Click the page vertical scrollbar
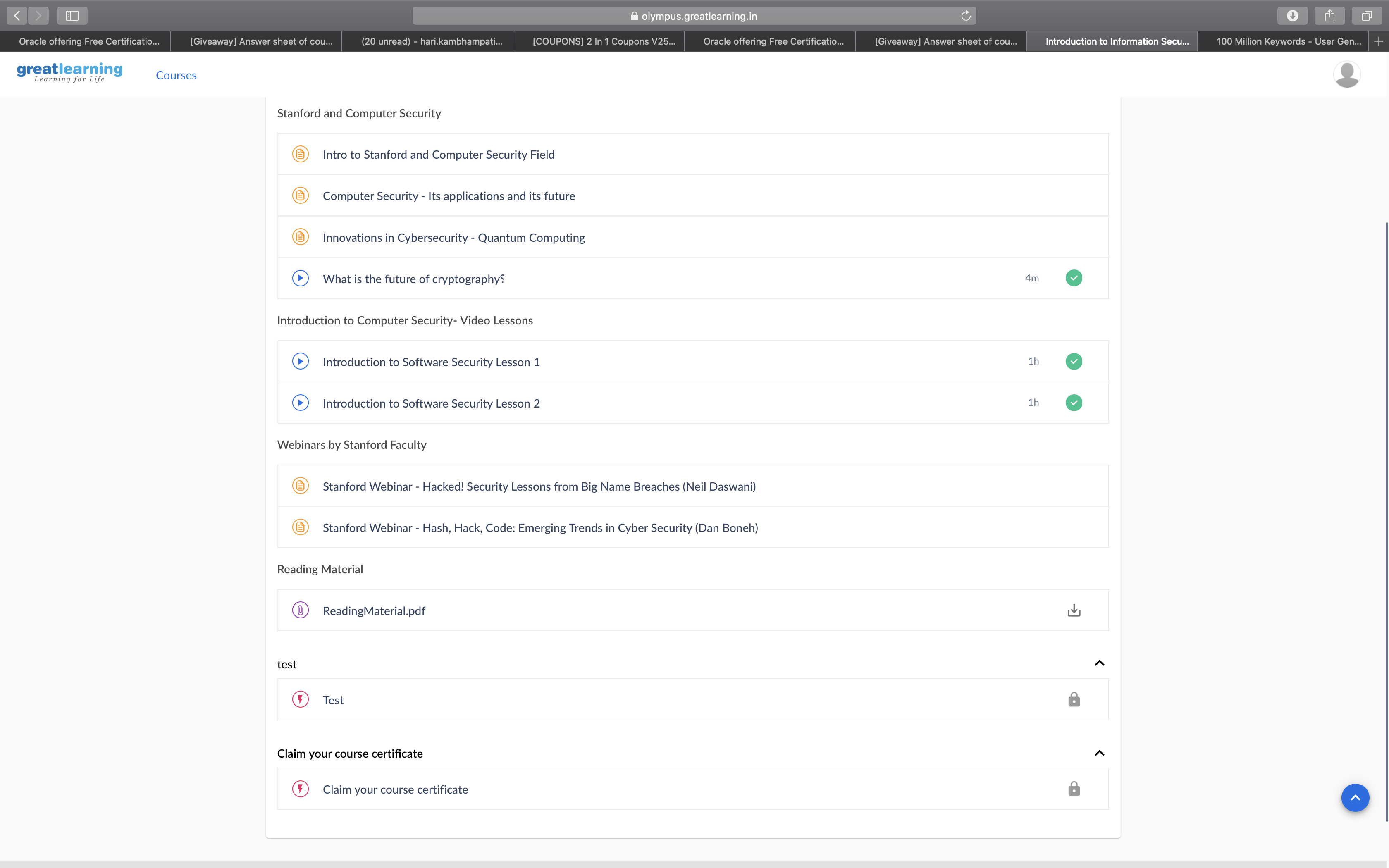1389x868 pixels. pos(1386,517)
